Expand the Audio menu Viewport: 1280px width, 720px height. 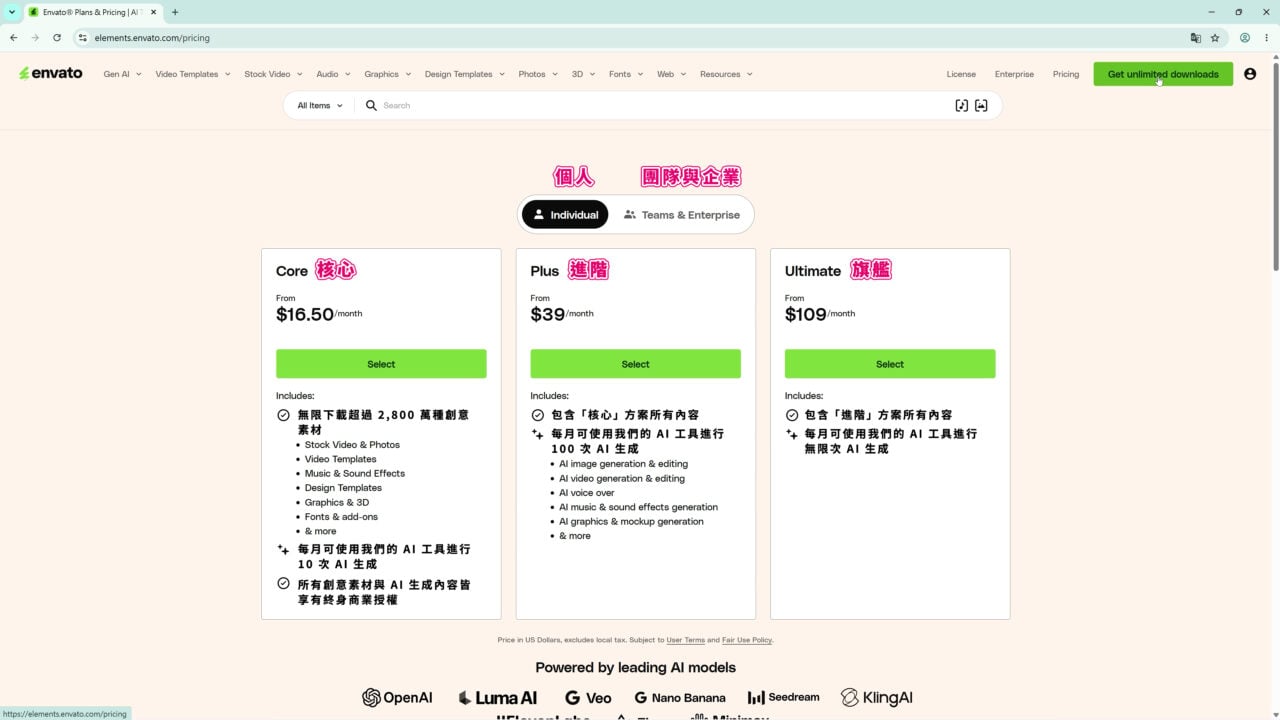click(333, 74)
